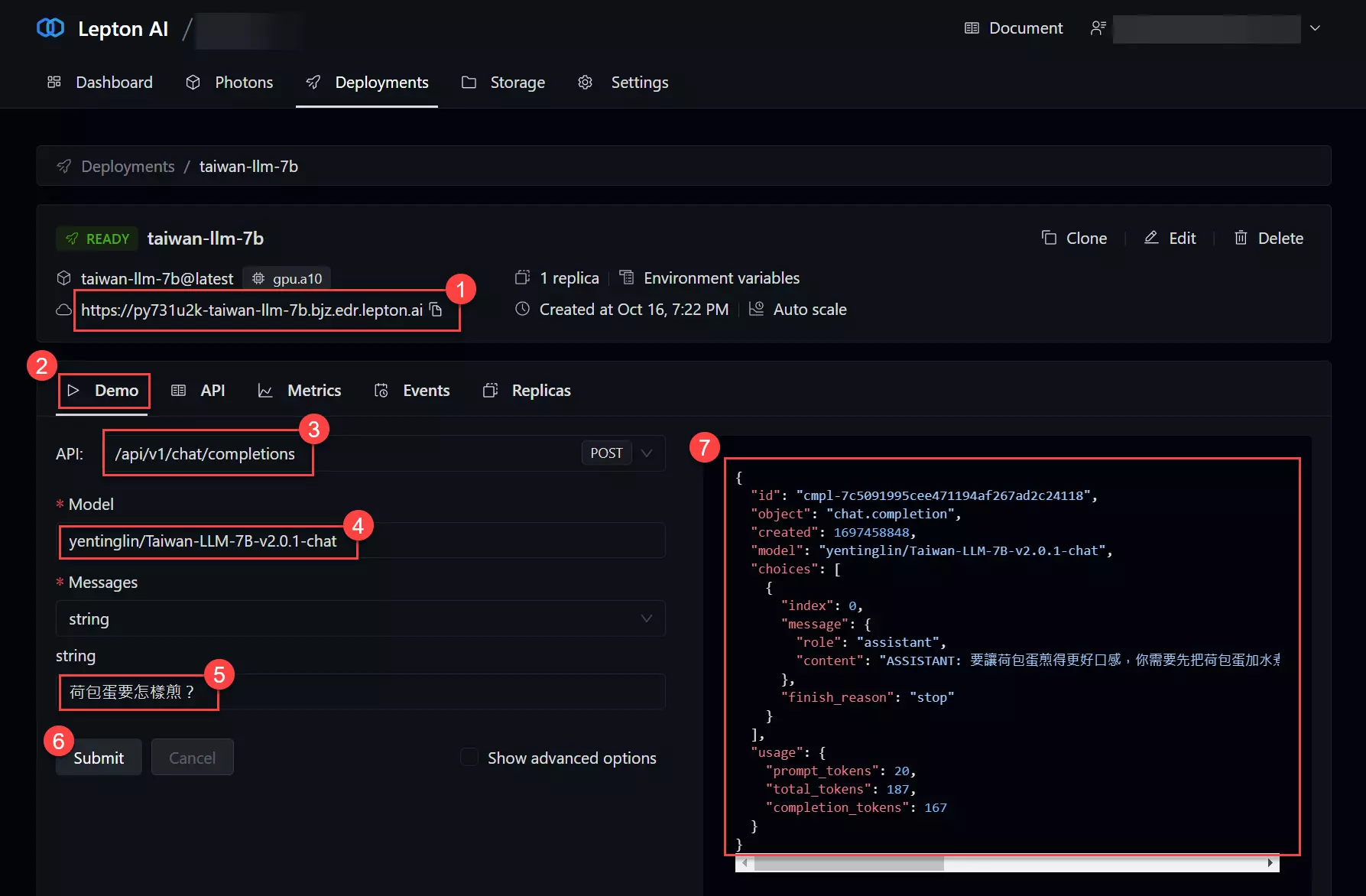The width and height of the screenshot is (1366, 896).
Task: Click taiwan-llm-7b in the breadcrumb
Action: (248, 166)
